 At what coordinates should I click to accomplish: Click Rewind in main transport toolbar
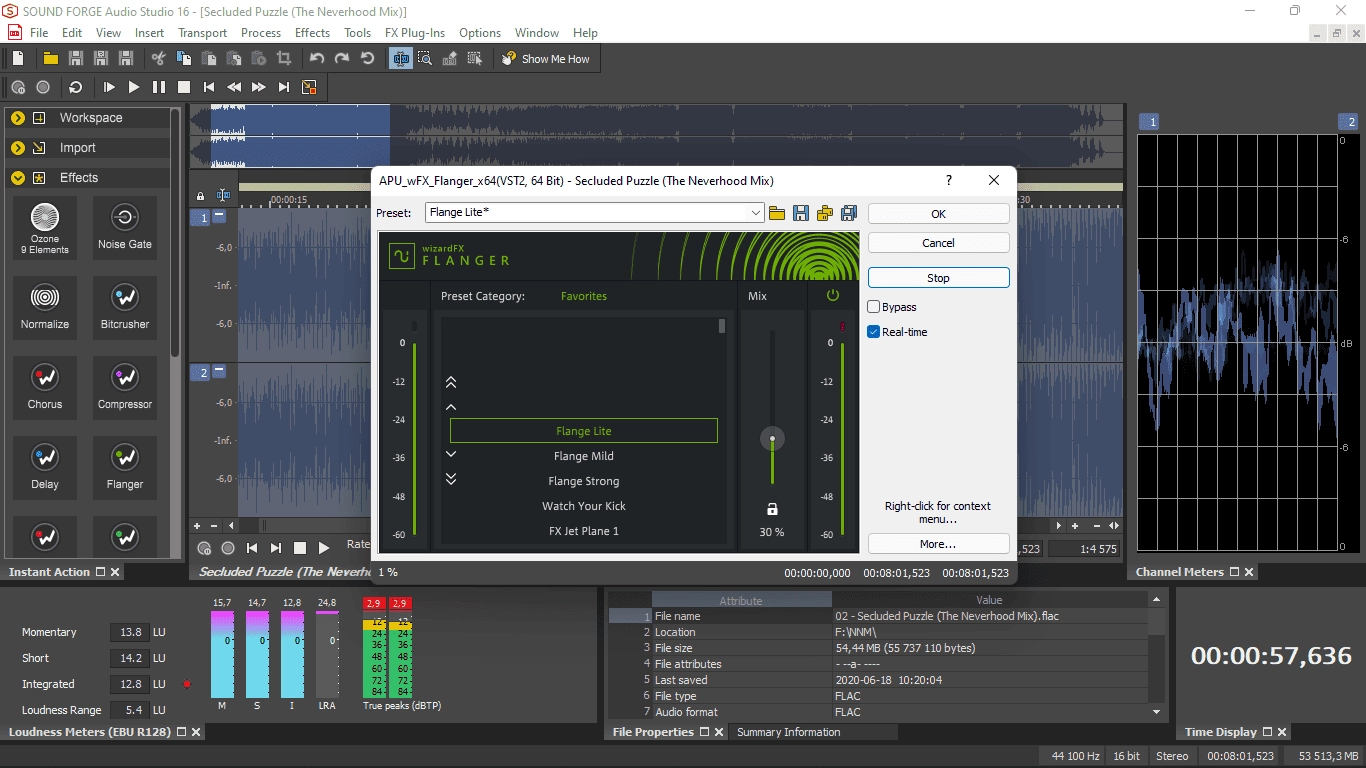coord(234,87)
